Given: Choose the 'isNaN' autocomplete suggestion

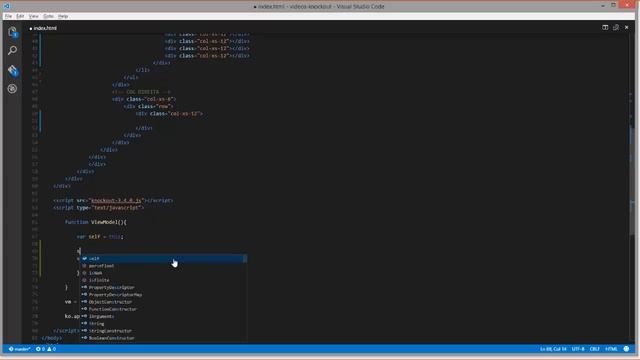Looking at the screenshot, I should pos(163,273).
